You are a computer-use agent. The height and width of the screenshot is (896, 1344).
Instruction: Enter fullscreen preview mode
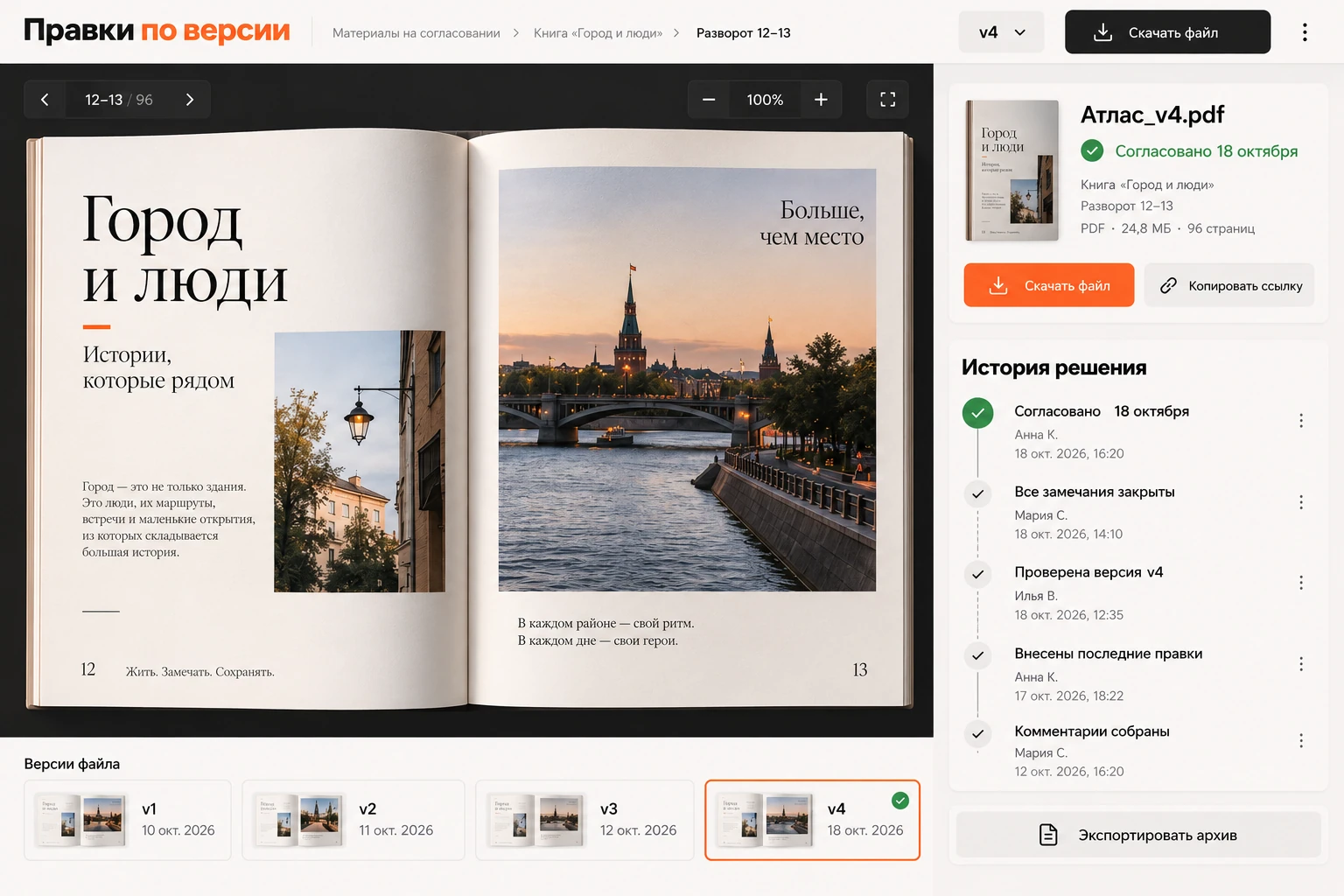tap(887, 100)
